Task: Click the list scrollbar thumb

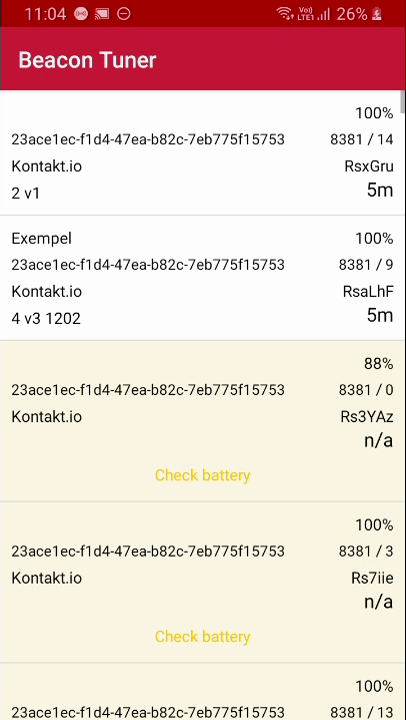Action: coord(403,101)
